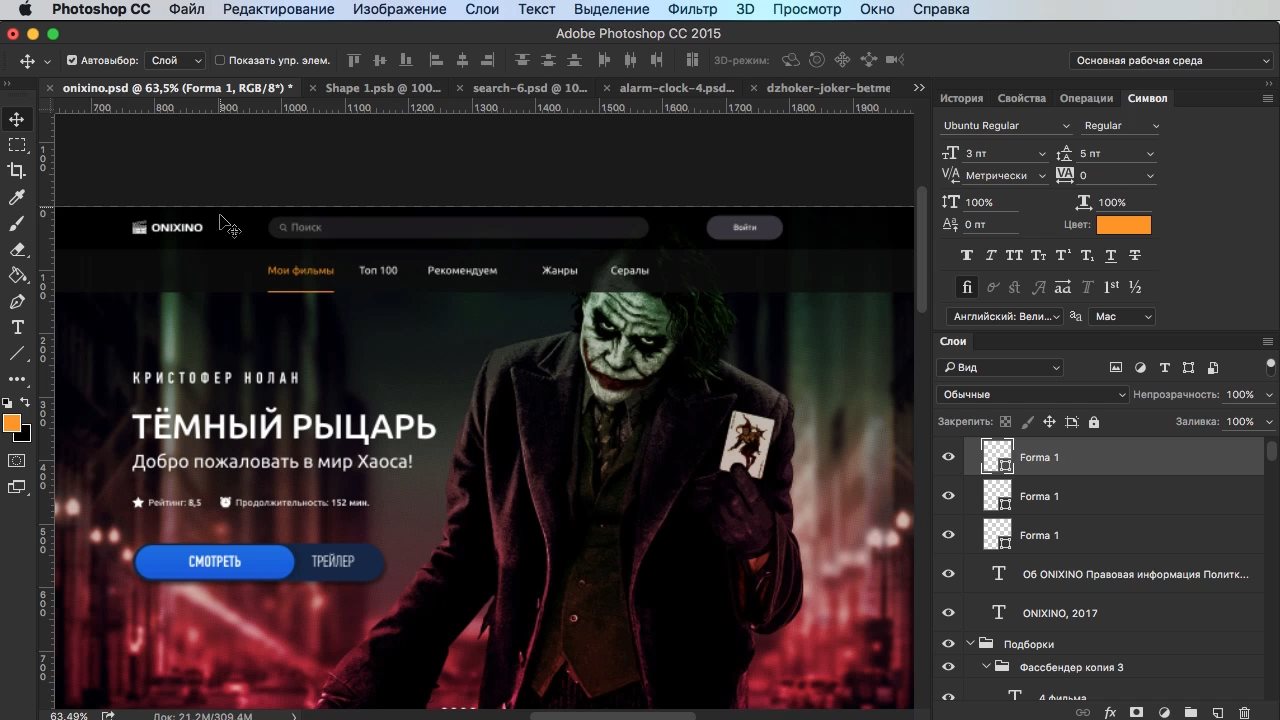1280x720 pixels.
Task: Open the font style Regular dropdown
Action: click(1121, 126)
